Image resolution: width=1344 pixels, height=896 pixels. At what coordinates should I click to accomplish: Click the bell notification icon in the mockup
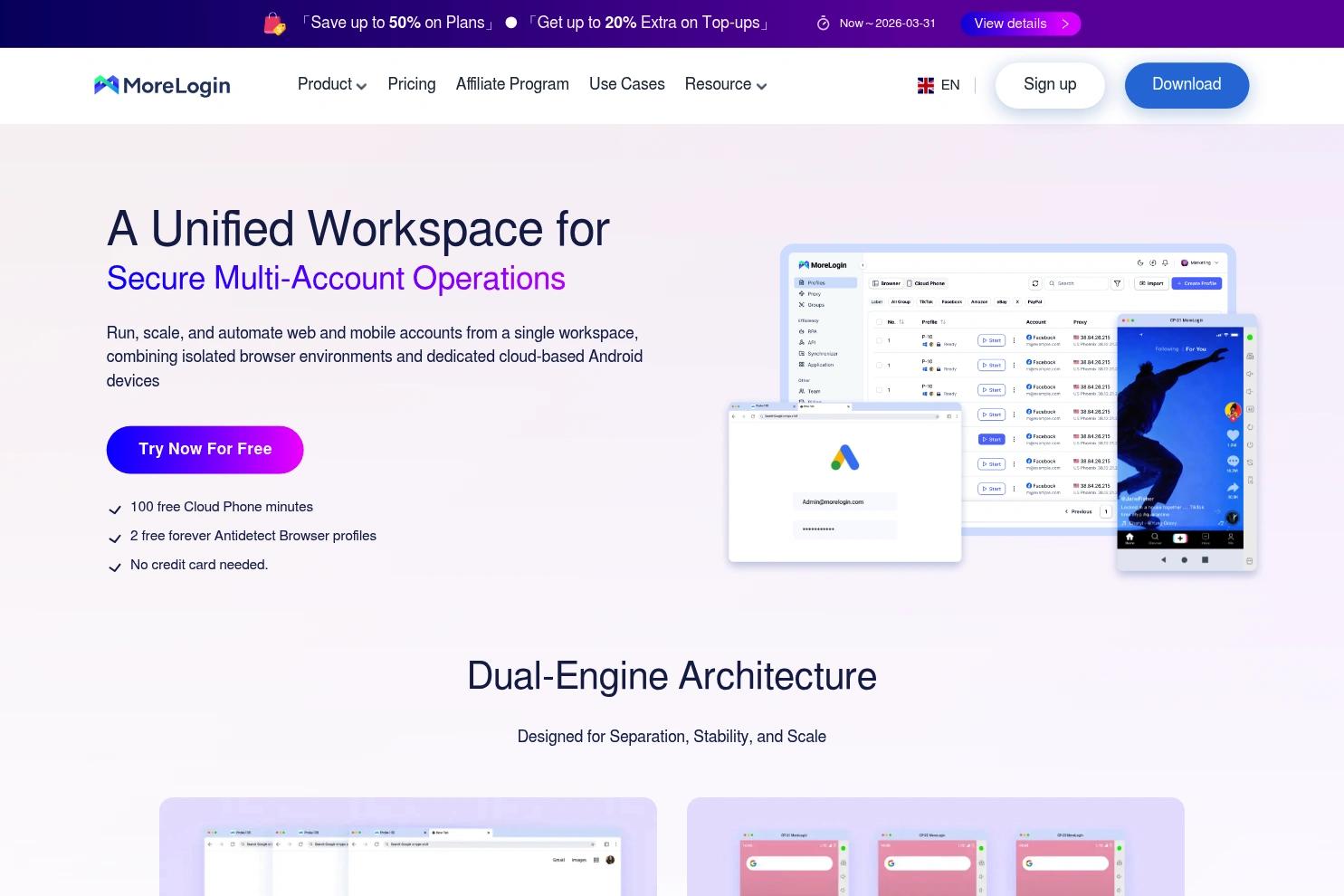(1165, 262)
